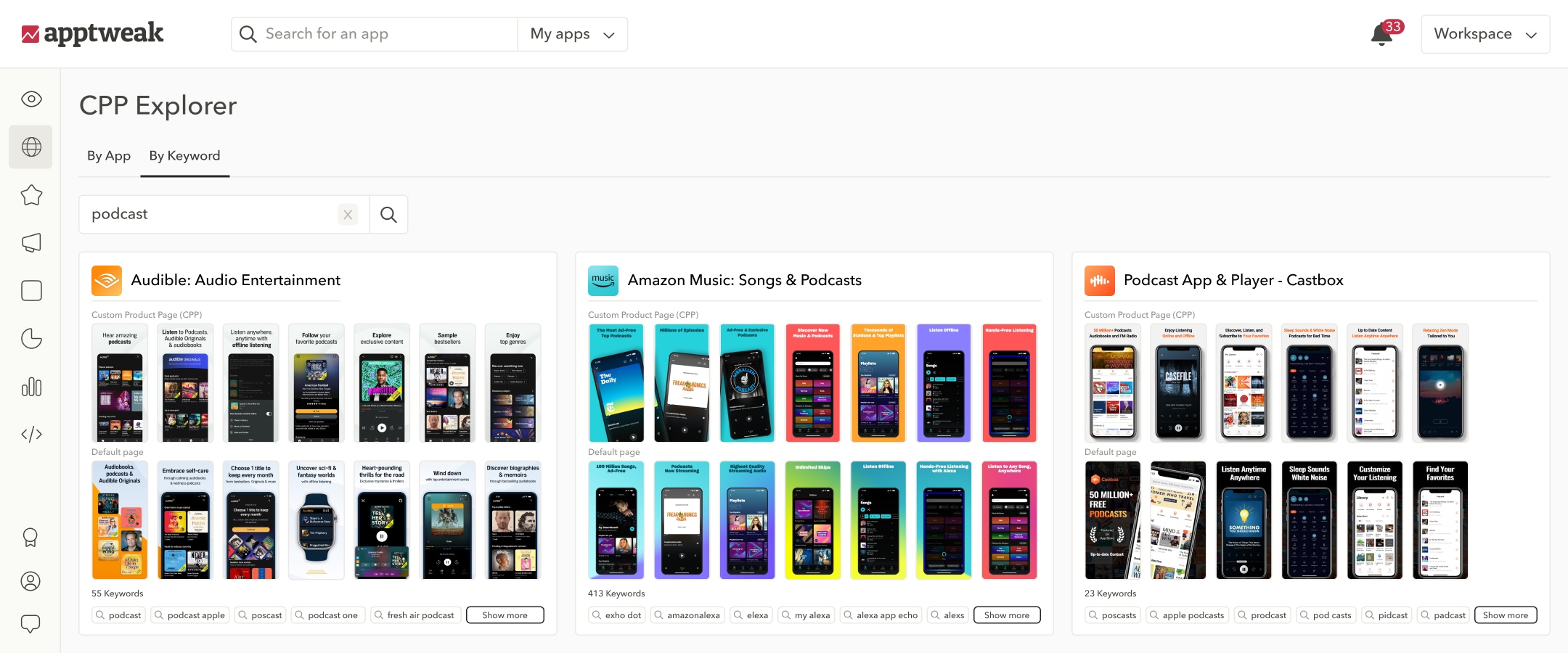
Task: Open Amazon Music CPP 'Listen Offline' screenshot
Action: pyautogui.click(x=944, y=383)
